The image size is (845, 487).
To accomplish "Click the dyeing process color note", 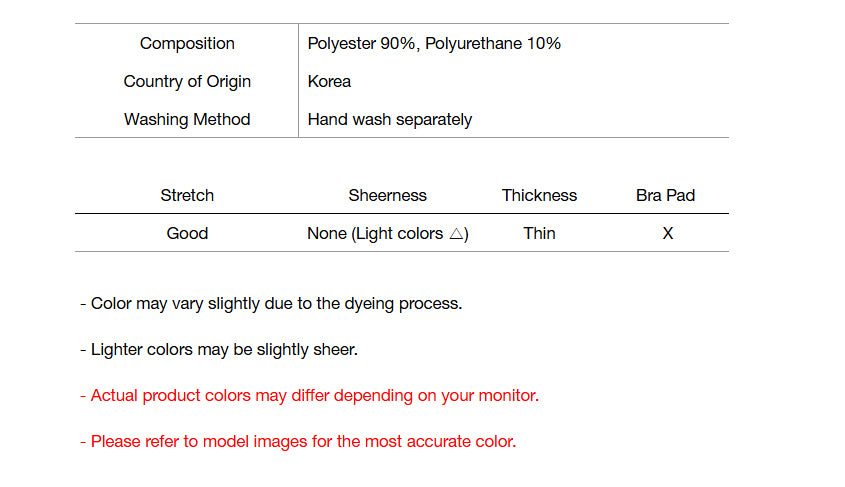I will point(271,303).
